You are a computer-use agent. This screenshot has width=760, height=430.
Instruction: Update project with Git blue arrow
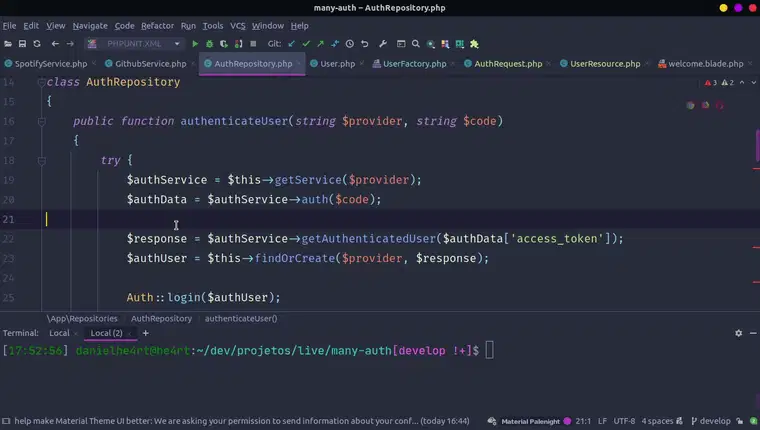tap(291, 44)
